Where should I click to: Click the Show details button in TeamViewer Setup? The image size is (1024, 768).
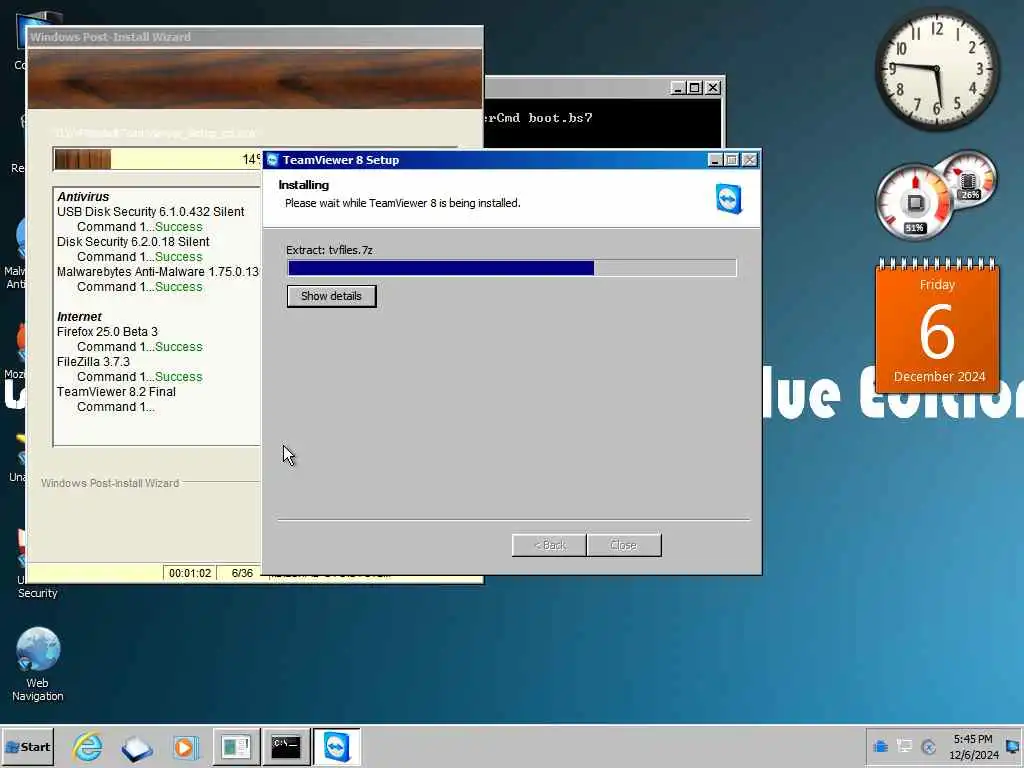(331, 296)
